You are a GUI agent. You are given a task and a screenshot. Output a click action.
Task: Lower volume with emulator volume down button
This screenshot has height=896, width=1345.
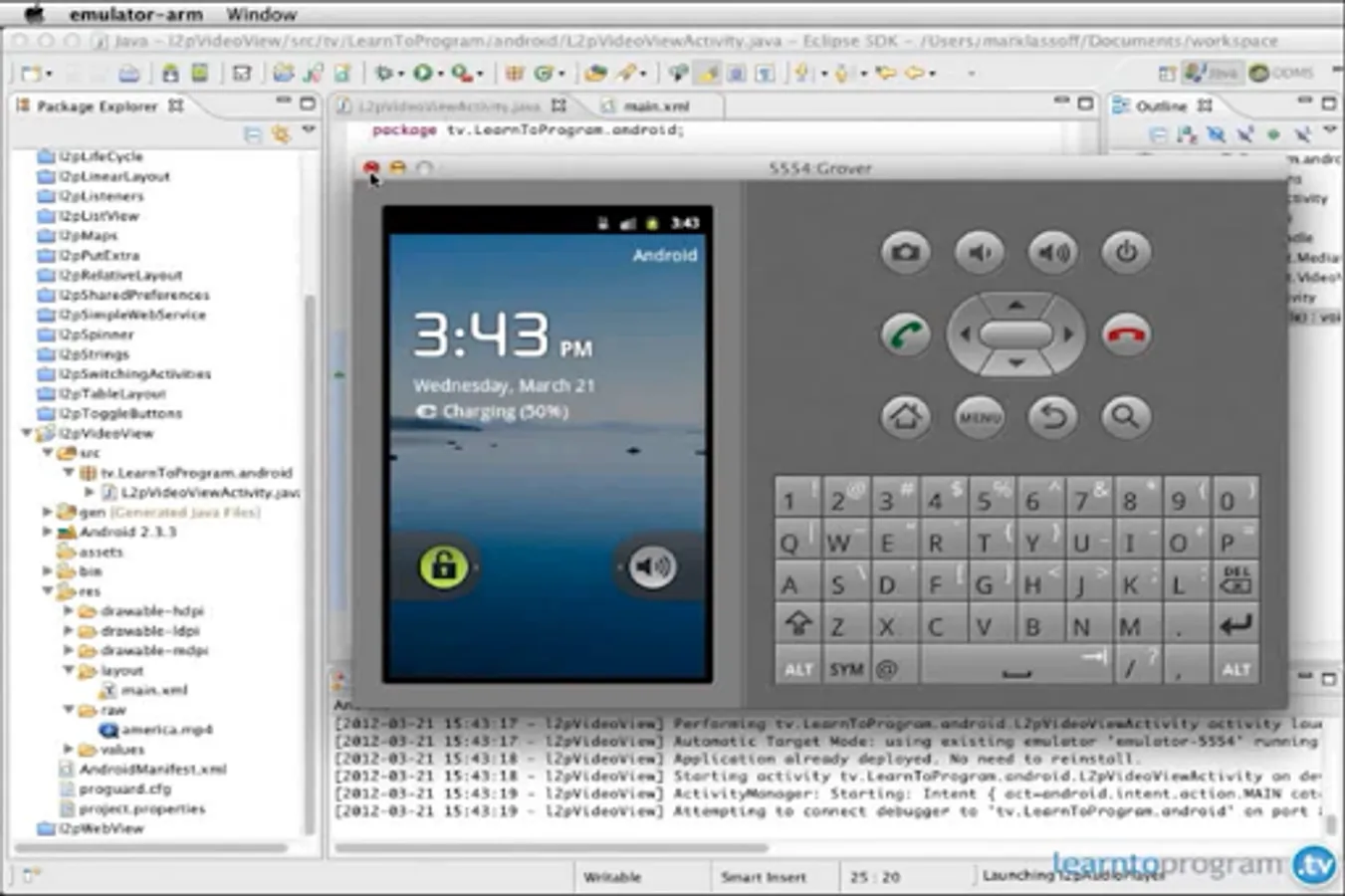point(979,252)
